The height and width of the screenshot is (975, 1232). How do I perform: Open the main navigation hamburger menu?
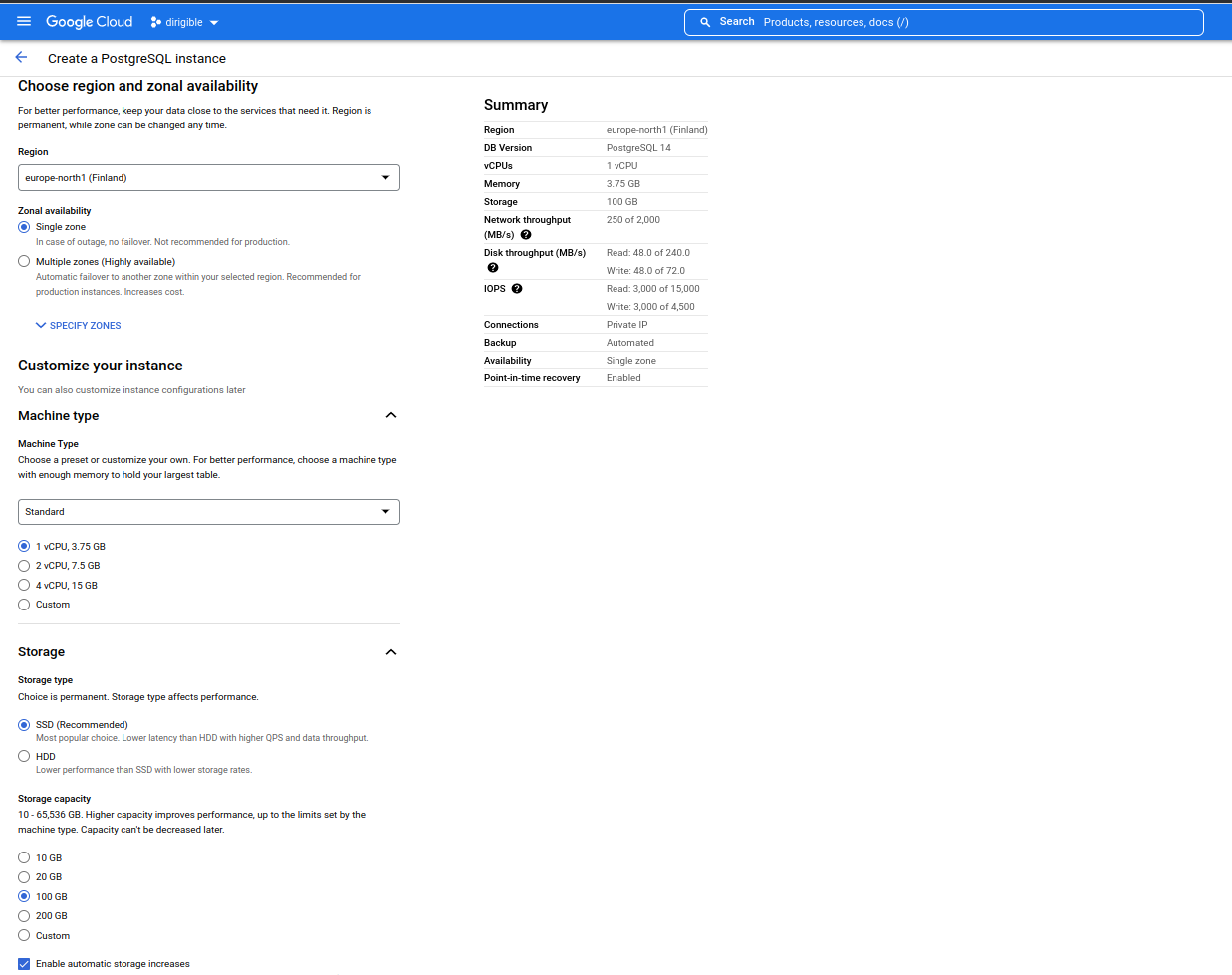pyautogui.click(x=24, y=21)
